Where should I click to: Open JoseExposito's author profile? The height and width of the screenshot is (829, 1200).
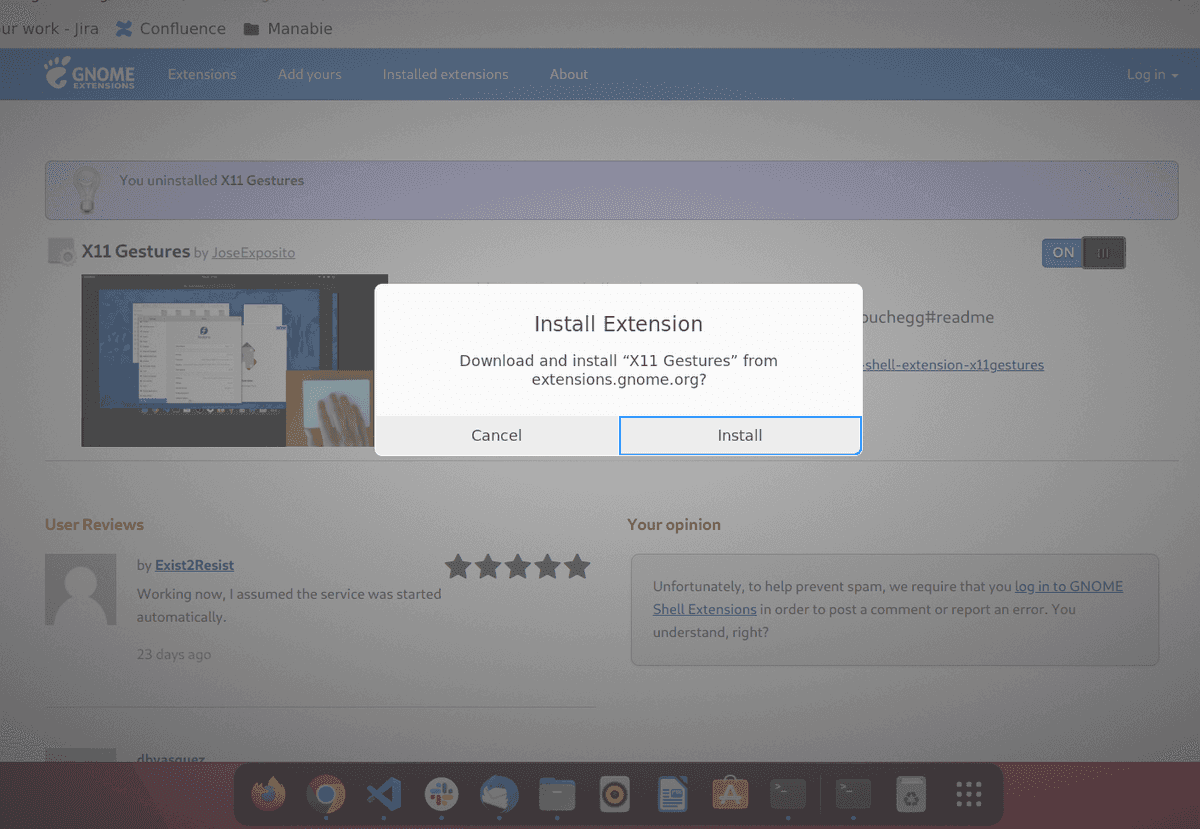pyautogui.click(x=253, y=253)
